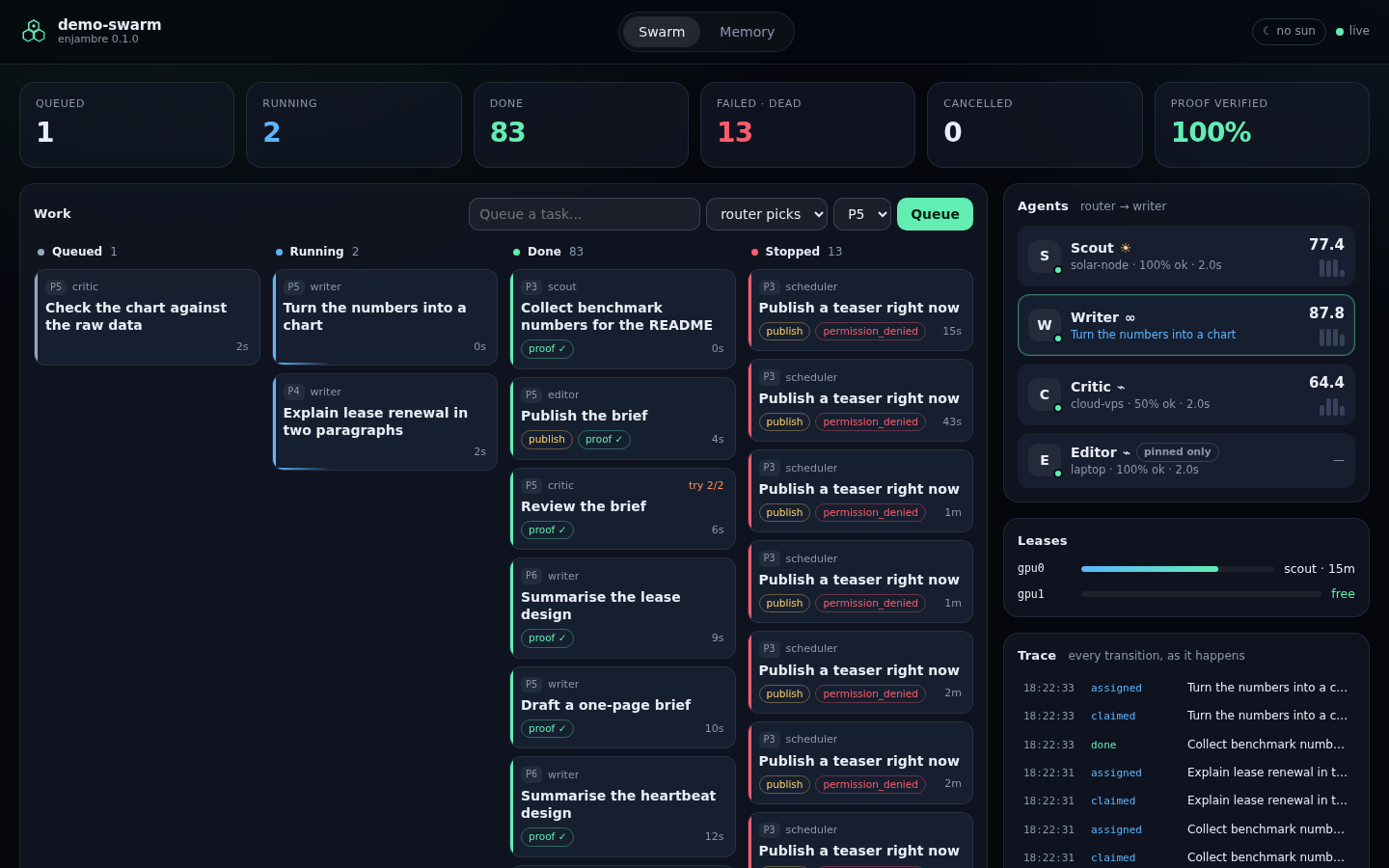Click the 'Queue a task...' input field

point(585,214)
